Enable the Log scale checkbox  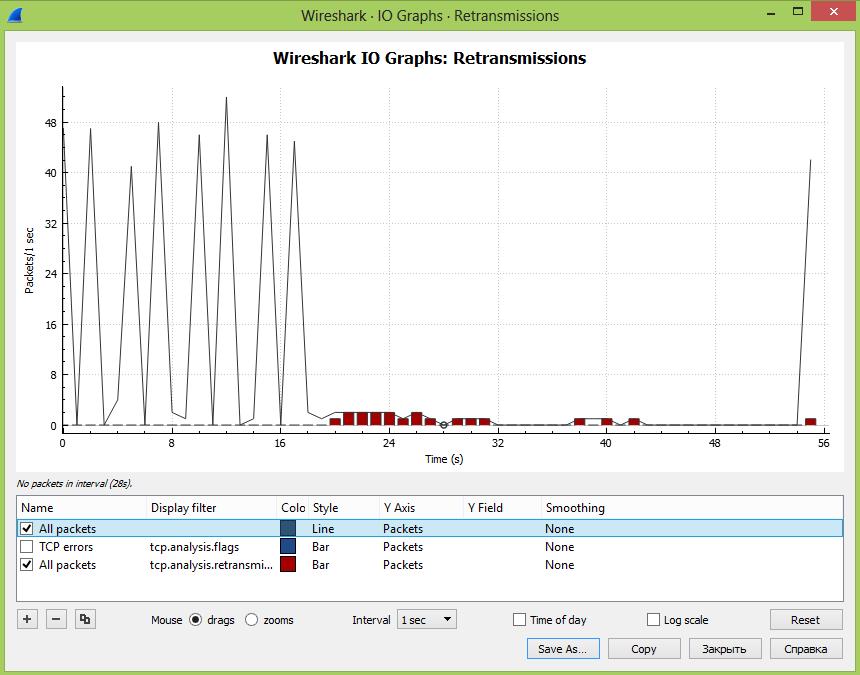pos(654,620)
